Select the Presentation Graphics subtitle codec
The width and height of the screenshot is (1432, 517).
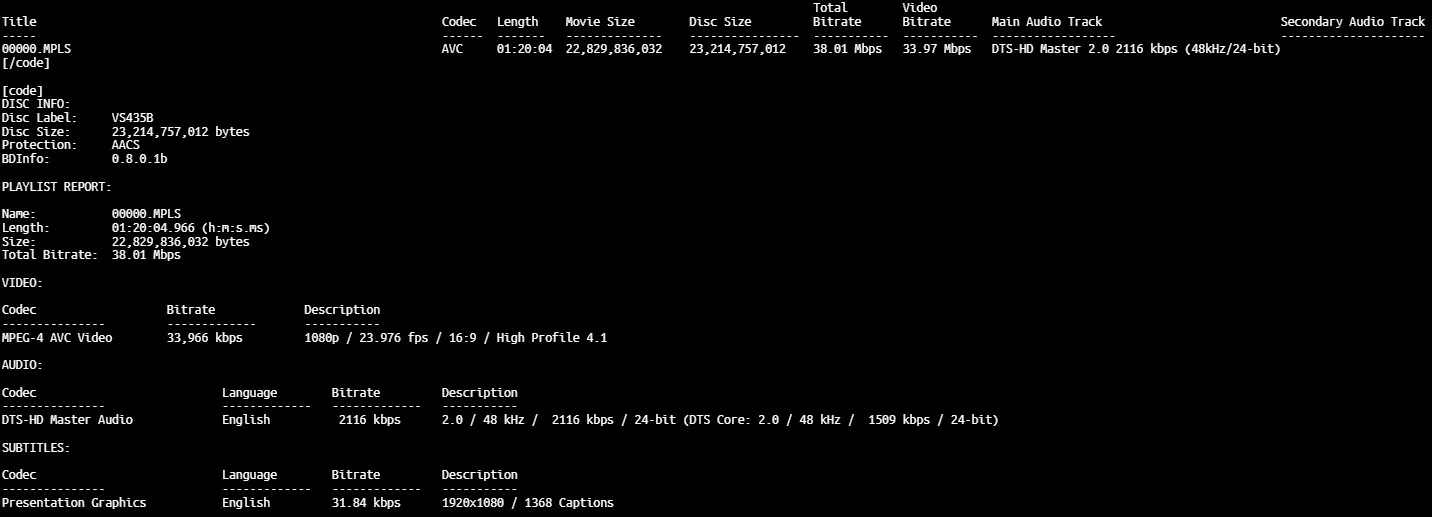74,502
